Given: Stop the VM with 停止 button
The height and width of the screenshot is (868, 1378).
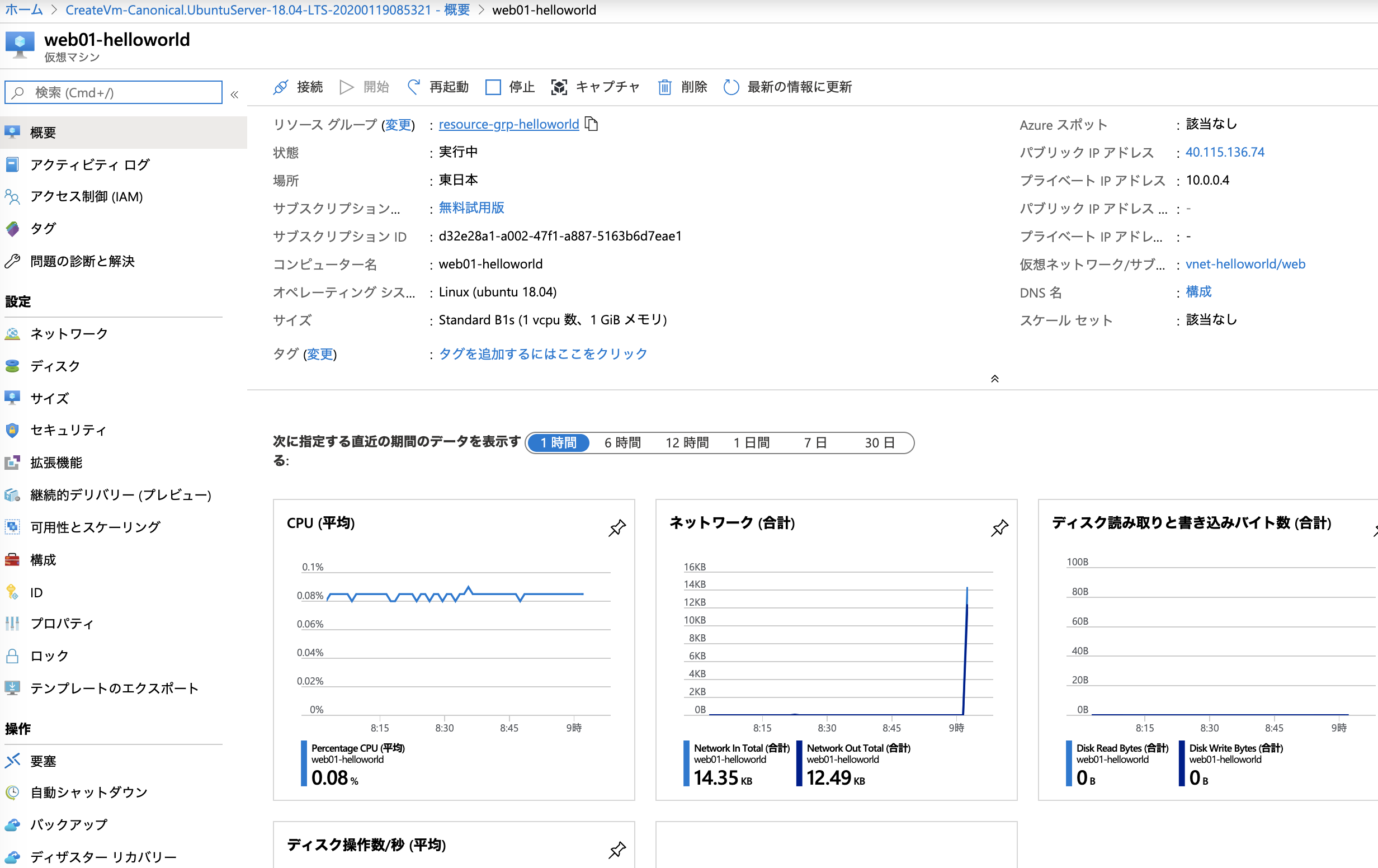Looking at the screenshot, I should [x=510, y=87].
